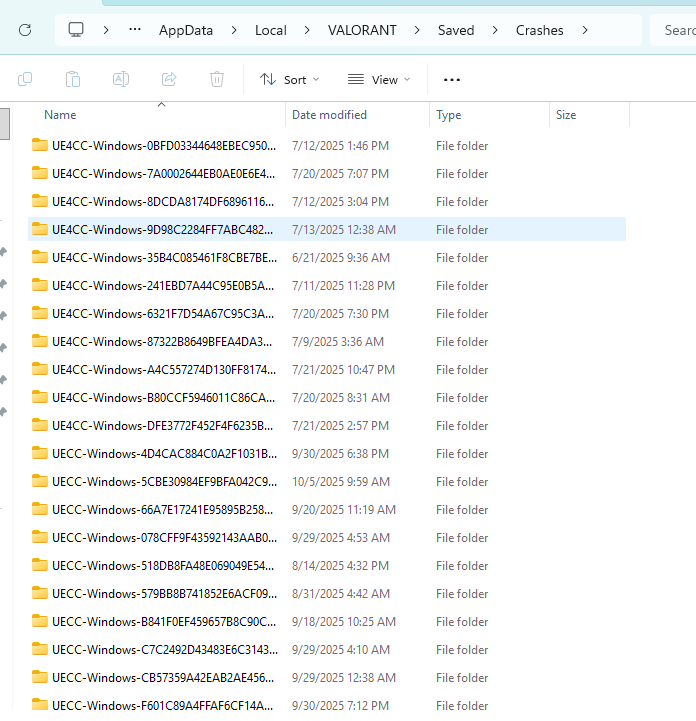Click folder icon of UECC-Windows-518DB8 row
696x721 pixels.
(40, 565)
